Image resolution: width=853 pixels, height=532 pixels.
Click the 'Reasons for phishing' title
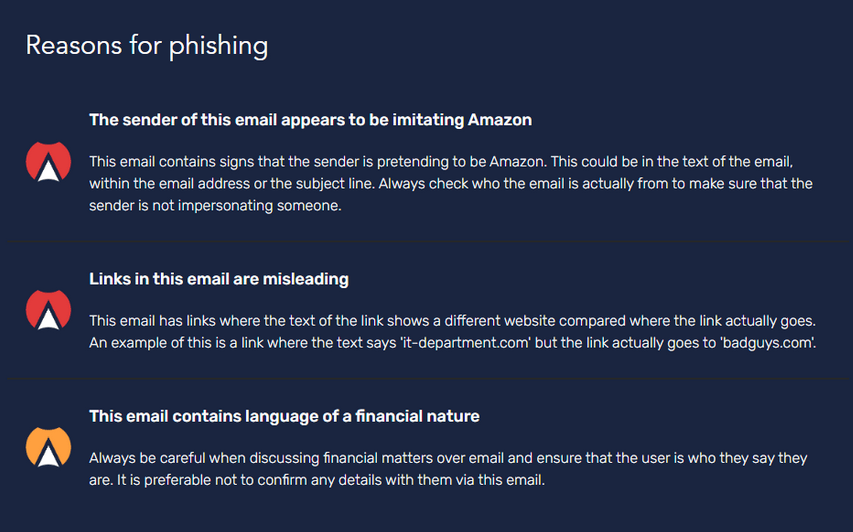pyautogui.click(x=146, y=45)
